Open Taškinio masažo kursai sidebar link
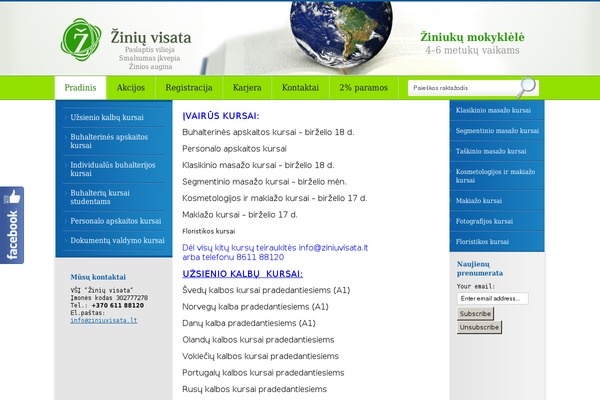 (x=491, y=152)
